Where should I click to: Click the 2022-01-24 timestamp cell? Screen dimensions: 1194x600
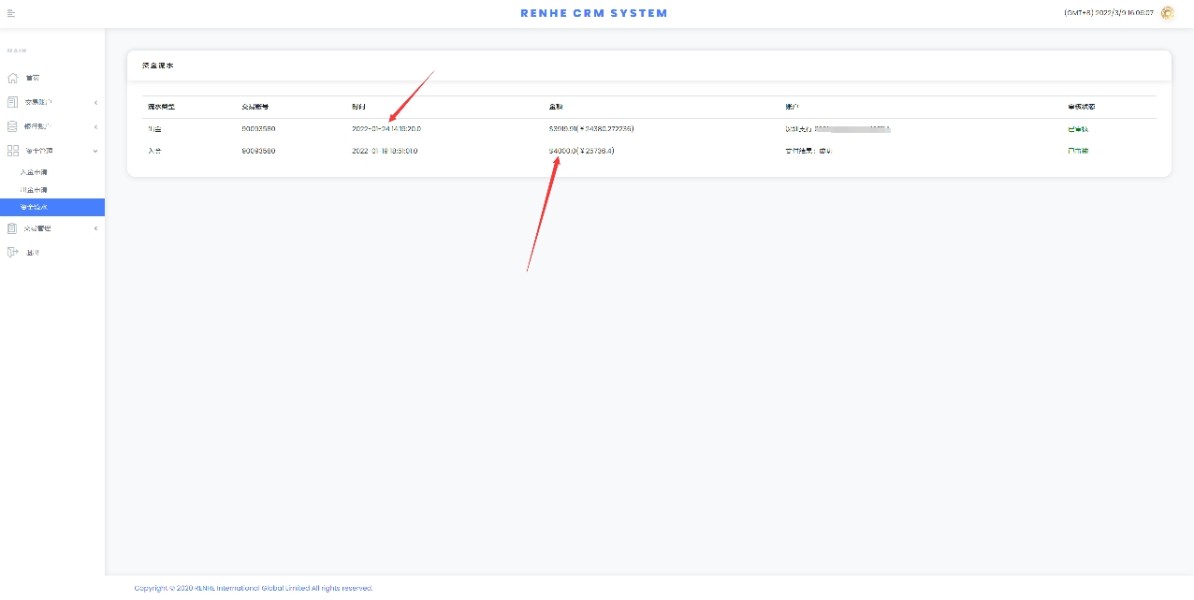tap(386, 129)
